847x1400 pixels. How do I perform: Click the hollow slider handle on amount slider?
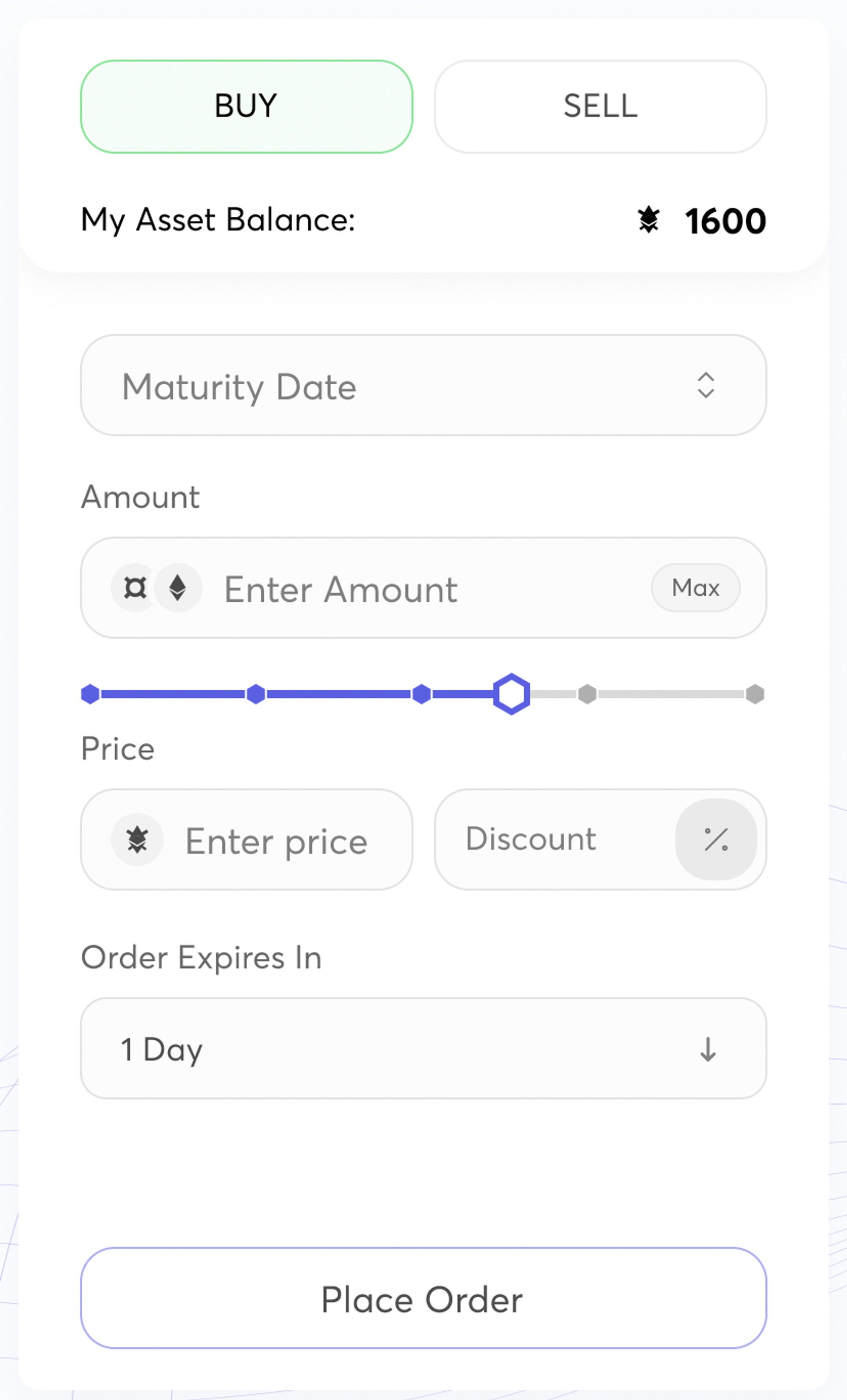click(512, 694)
